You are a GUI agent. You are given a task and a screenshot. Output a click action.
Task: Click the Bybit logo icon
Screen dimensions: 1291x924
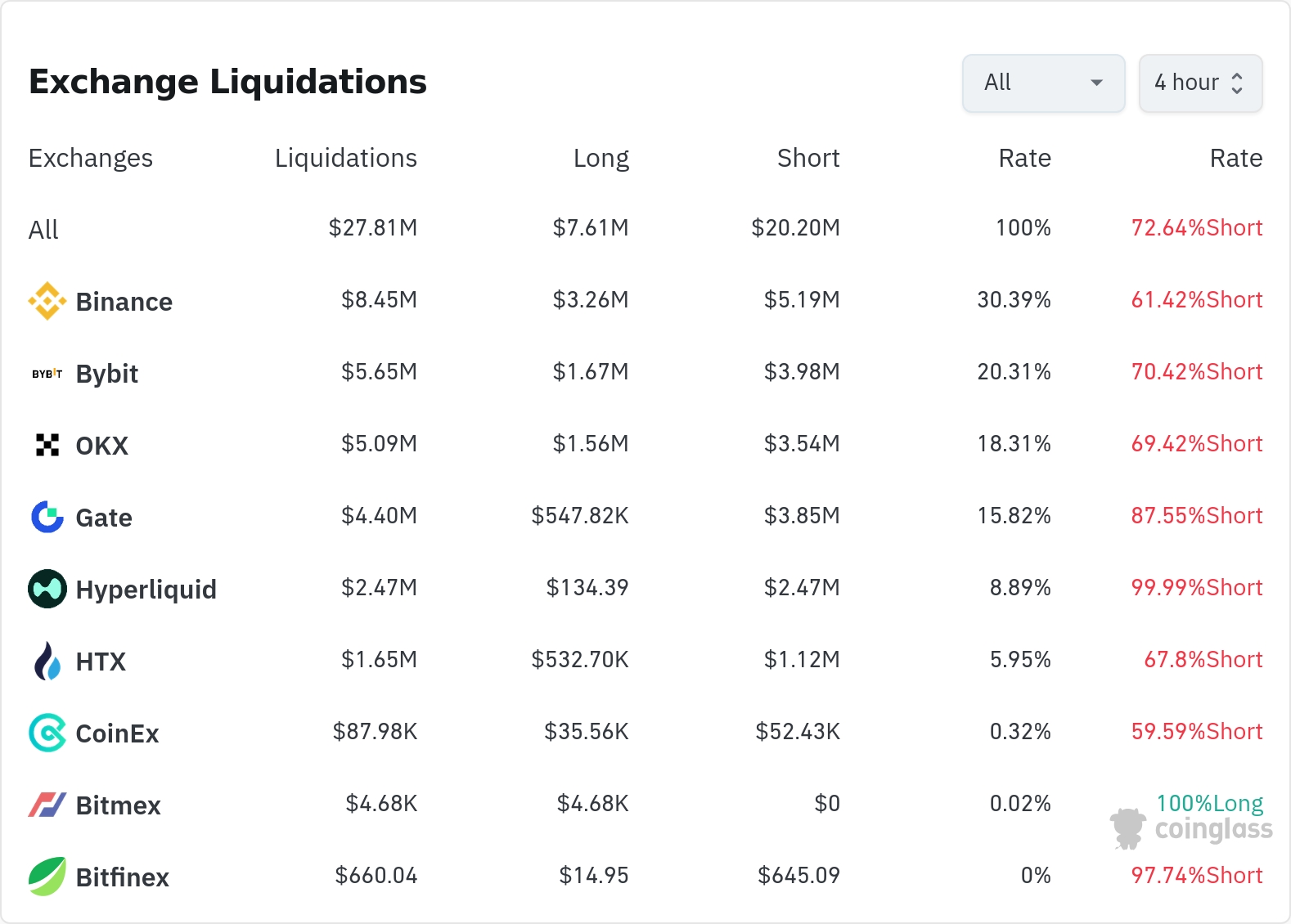tap(47, 374)
